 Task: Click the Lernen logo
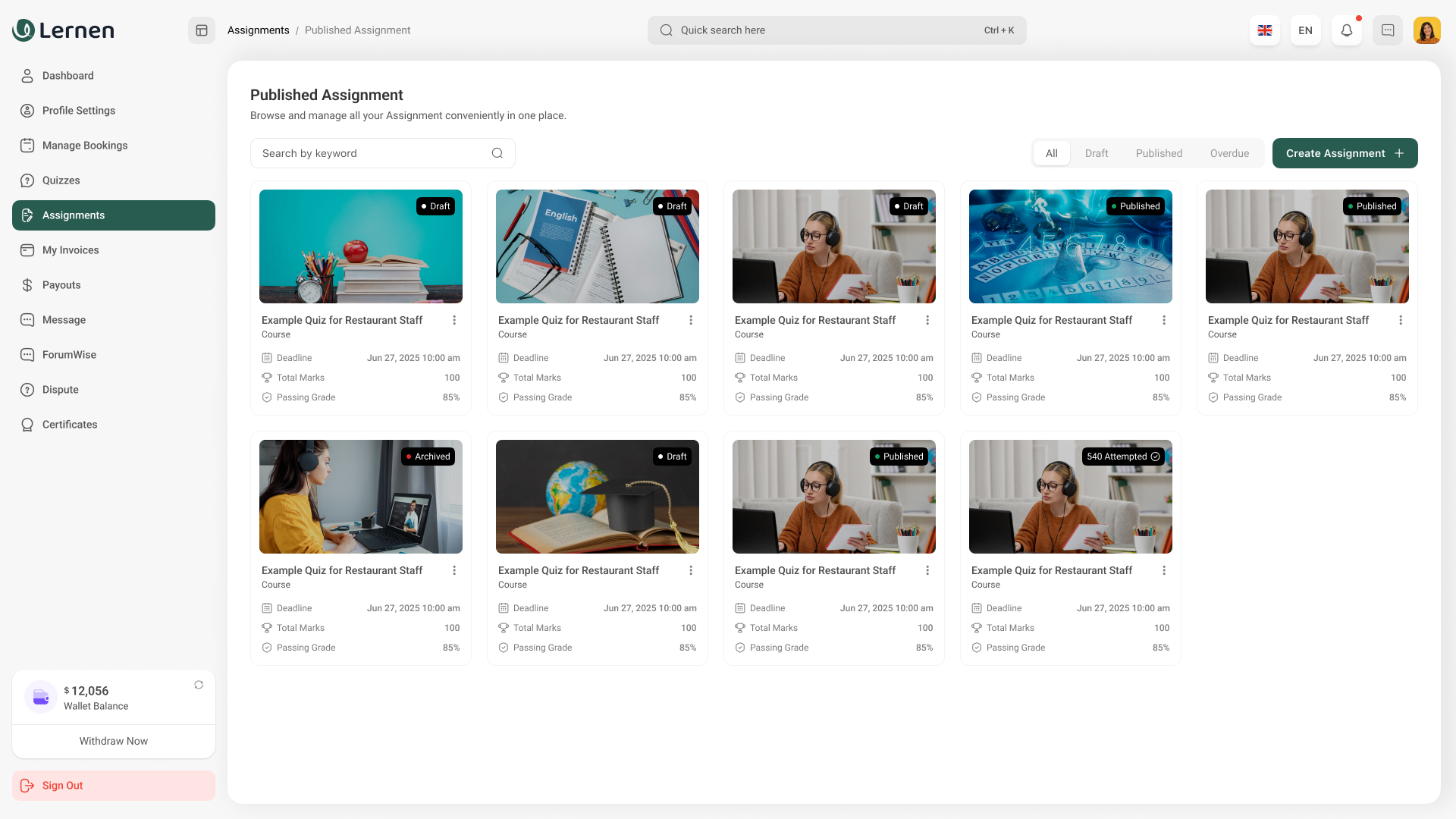[64, 30]
